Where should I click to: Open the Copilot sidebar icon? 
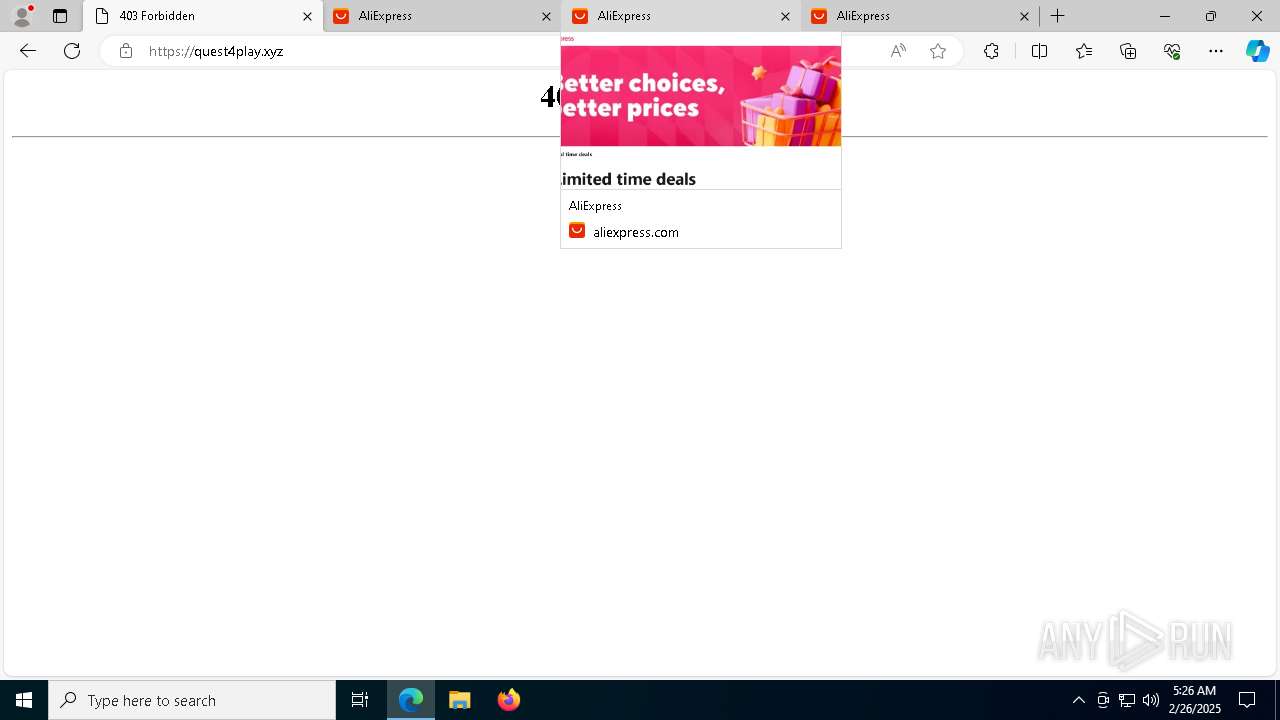[1257, 51]
